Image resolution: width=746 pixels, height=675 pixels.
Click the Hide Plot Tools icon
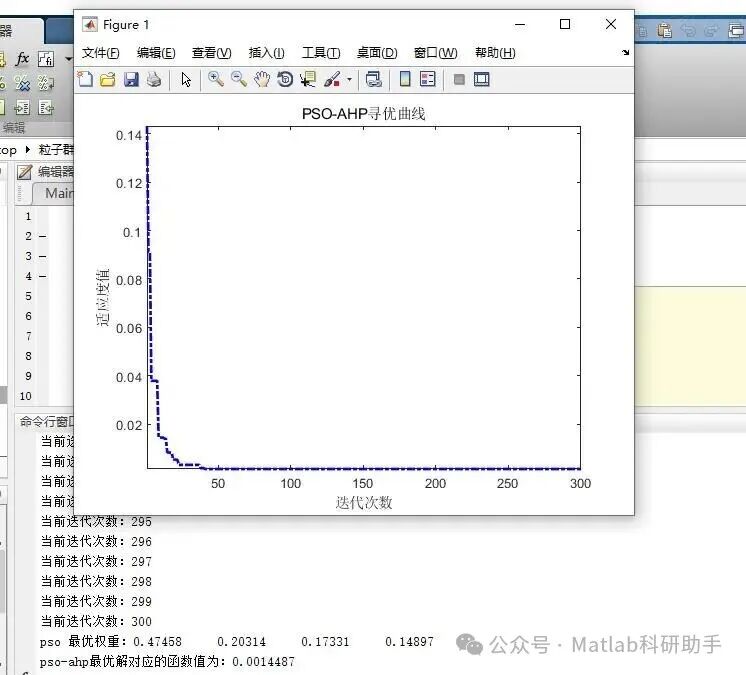tap(459, 79)
